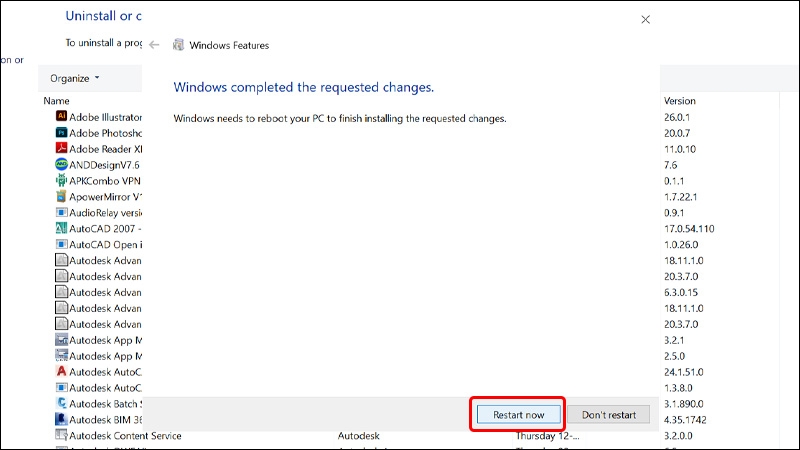
Task: Click version 1.0.26.0 cell
Action: coord(681,244)
